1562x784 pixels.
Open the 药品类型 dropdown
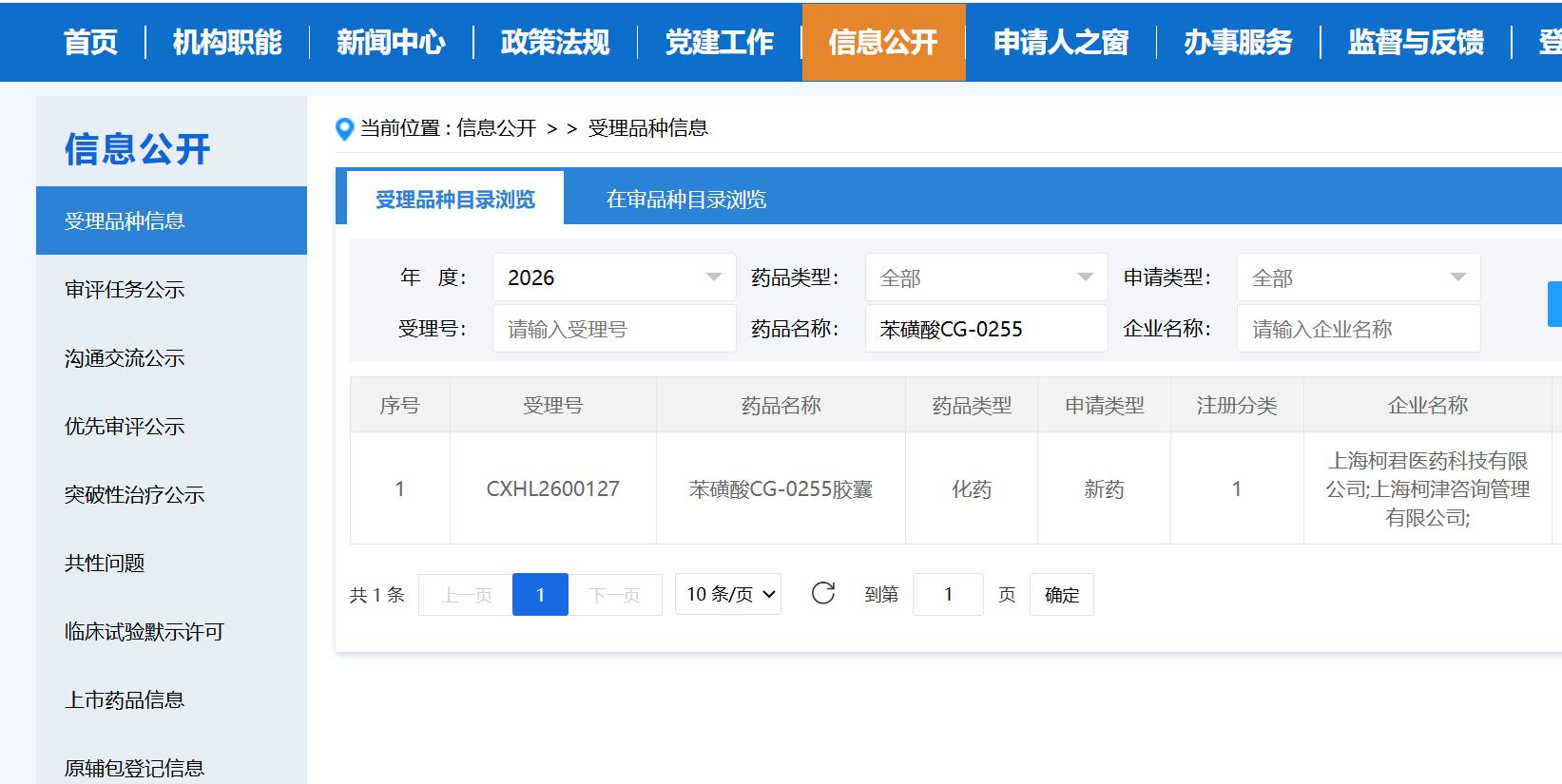point(986,277)
